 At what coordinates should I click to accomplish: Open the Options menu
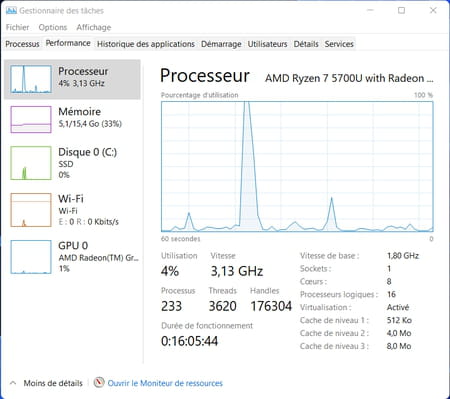[53, 27]
